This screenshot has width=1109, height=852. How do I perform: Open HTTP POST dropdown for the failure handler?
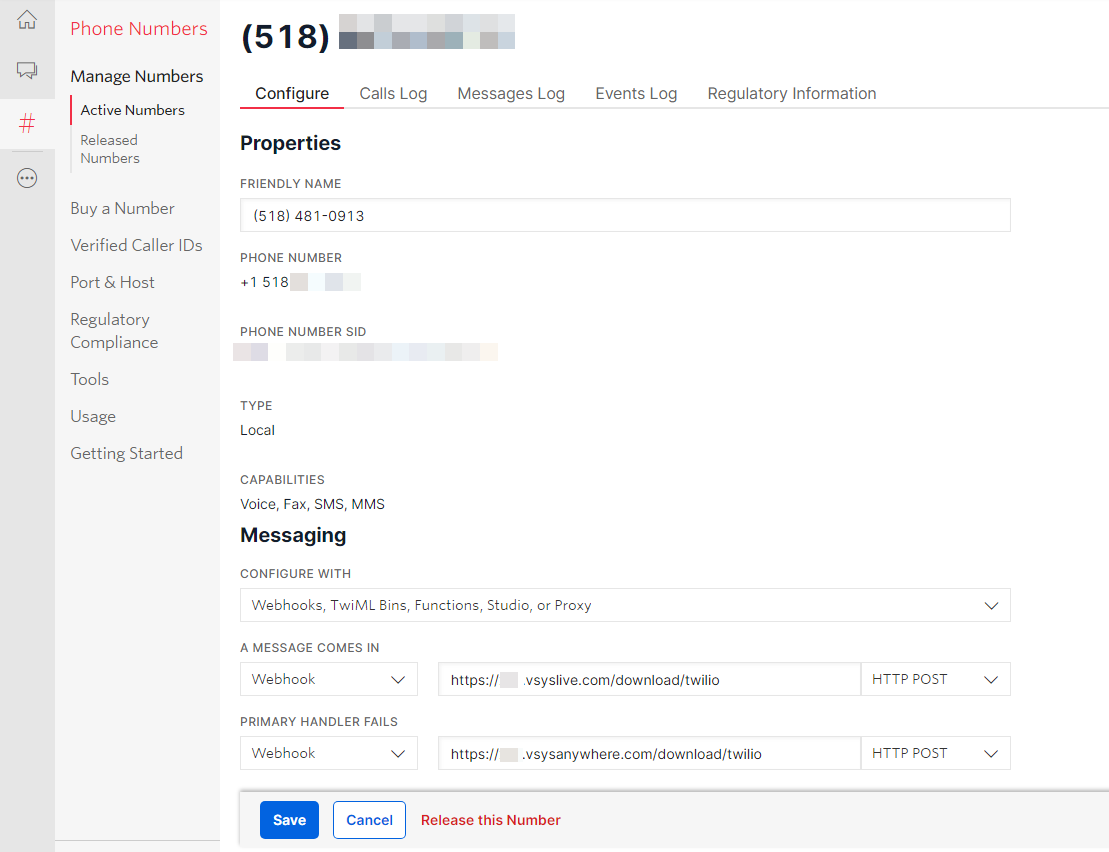(935, 753)
